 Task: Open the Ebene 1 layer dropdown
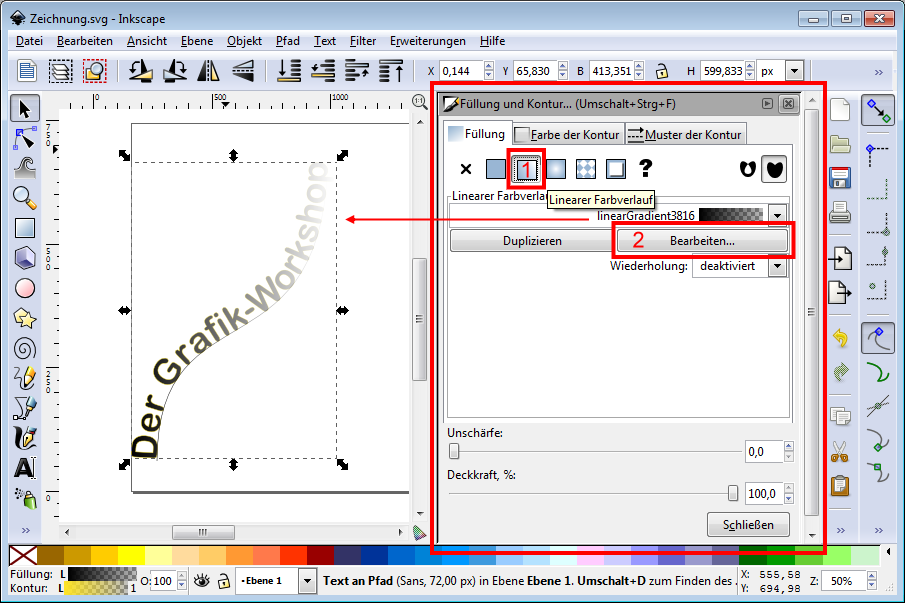pyautogui.click(x=308, y=581)
